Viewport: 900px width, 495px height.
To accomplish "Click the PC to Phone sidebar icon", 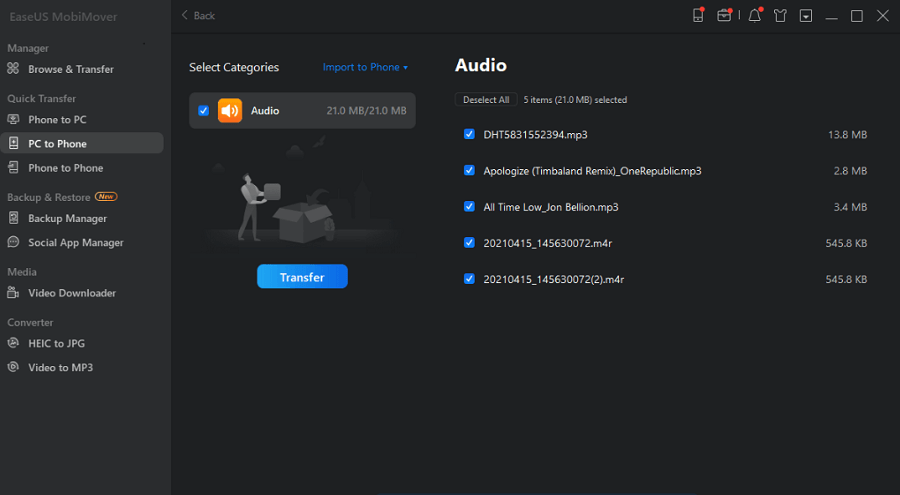I will [13, 144].
